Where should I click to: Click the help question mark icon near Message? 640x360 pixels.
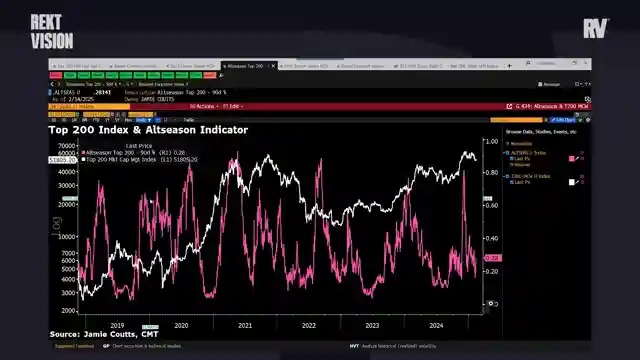(586, 84)
